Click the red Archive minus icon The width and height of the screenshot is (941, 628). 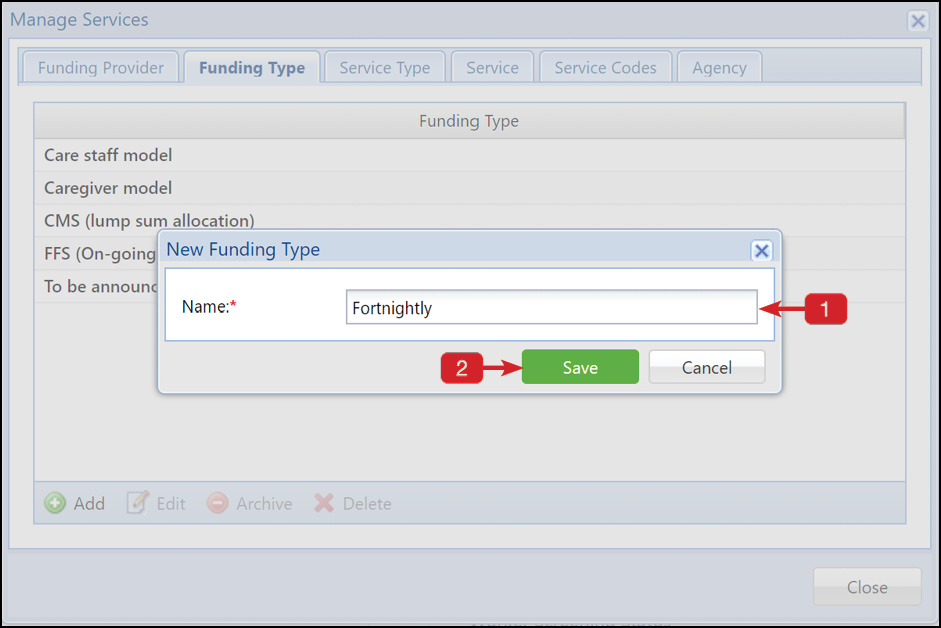[x=217, y=503]
